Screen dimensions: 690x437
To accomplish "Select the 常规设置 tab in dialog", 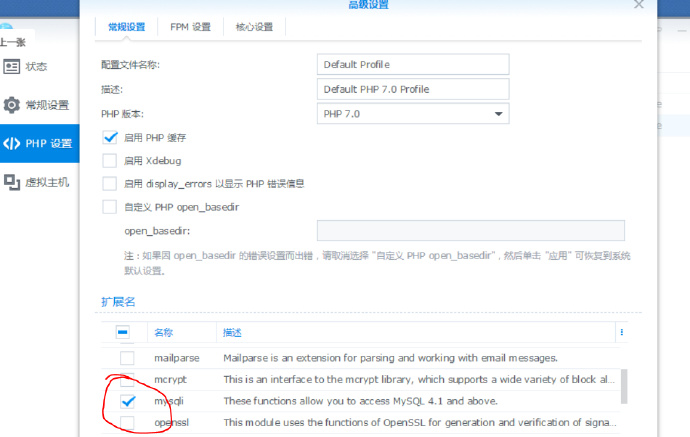I will 126,27.
